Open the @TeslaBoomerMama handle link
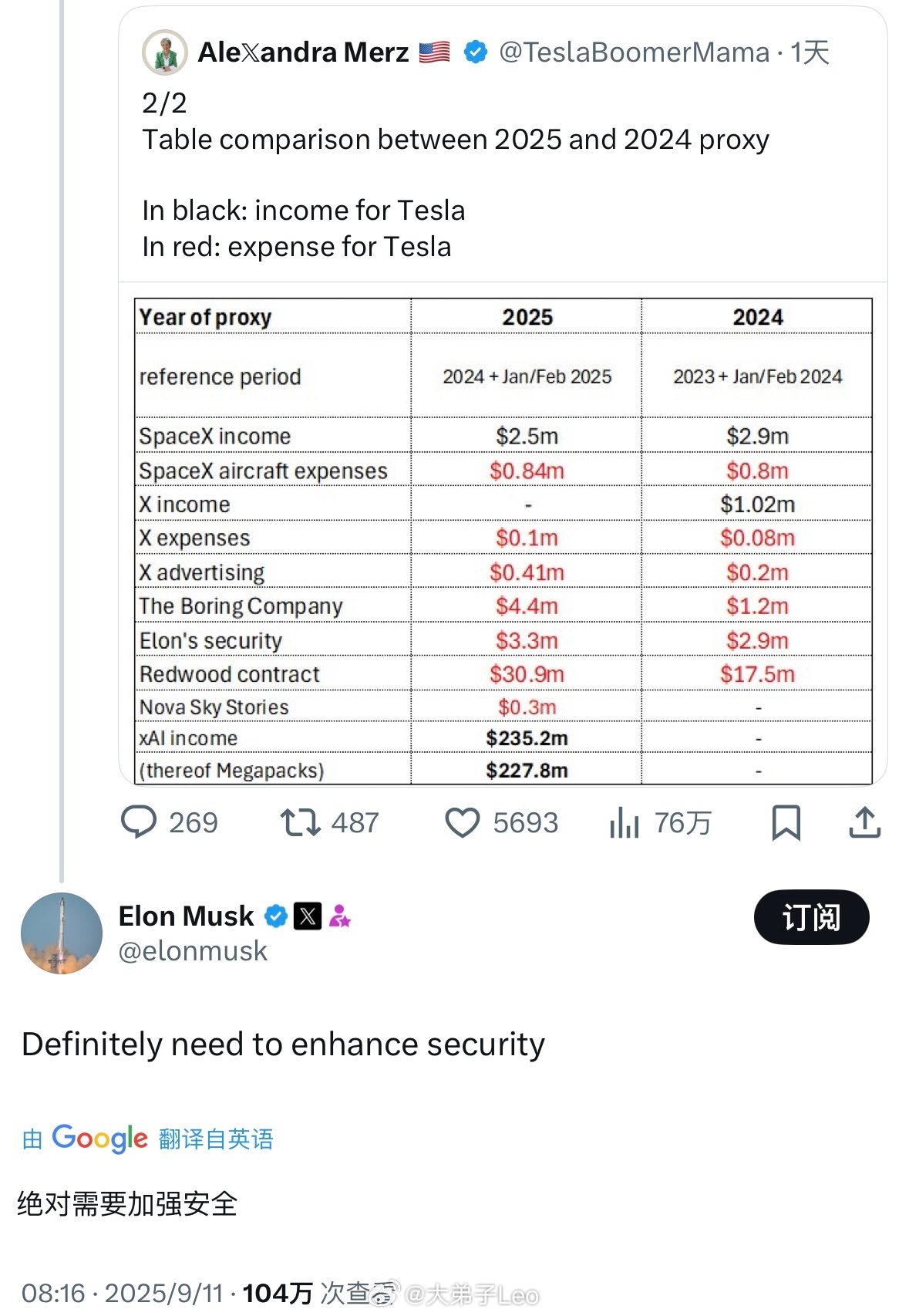 (x=635, y=52)
